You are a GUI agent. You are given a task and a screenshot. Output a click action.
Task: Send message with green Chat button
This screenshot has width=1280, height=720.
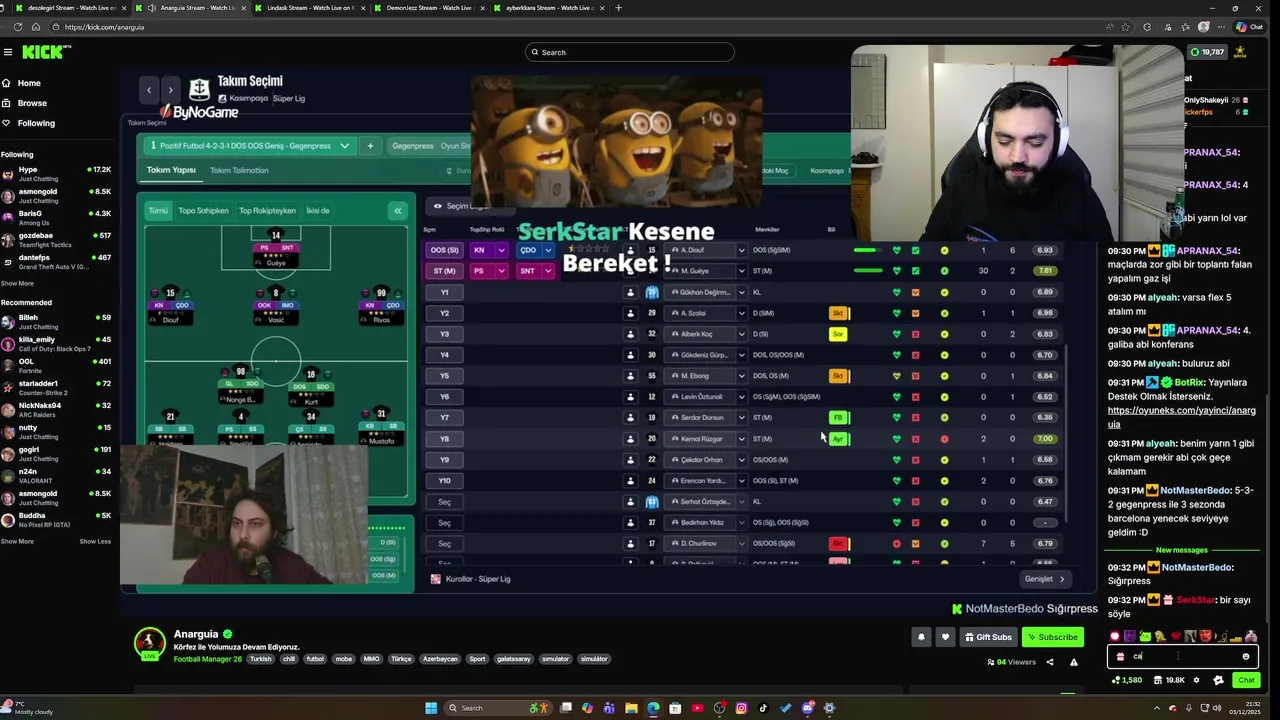pyautogui.click(x=1245, y=680)
